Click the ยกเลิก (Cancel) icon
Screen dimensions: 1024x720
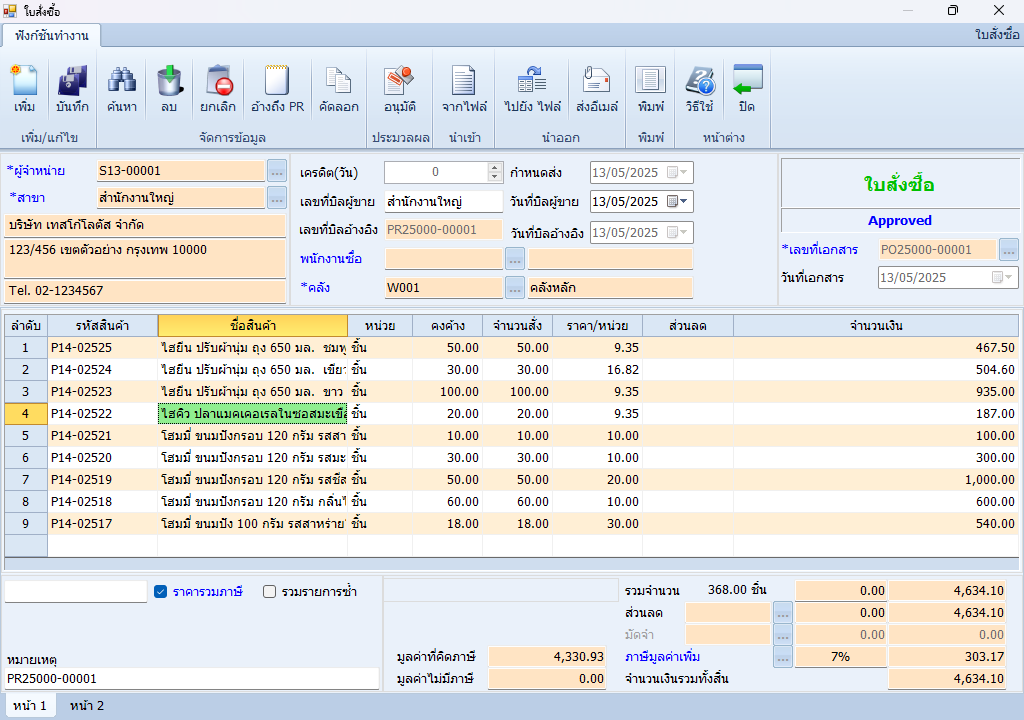[218, 82]
